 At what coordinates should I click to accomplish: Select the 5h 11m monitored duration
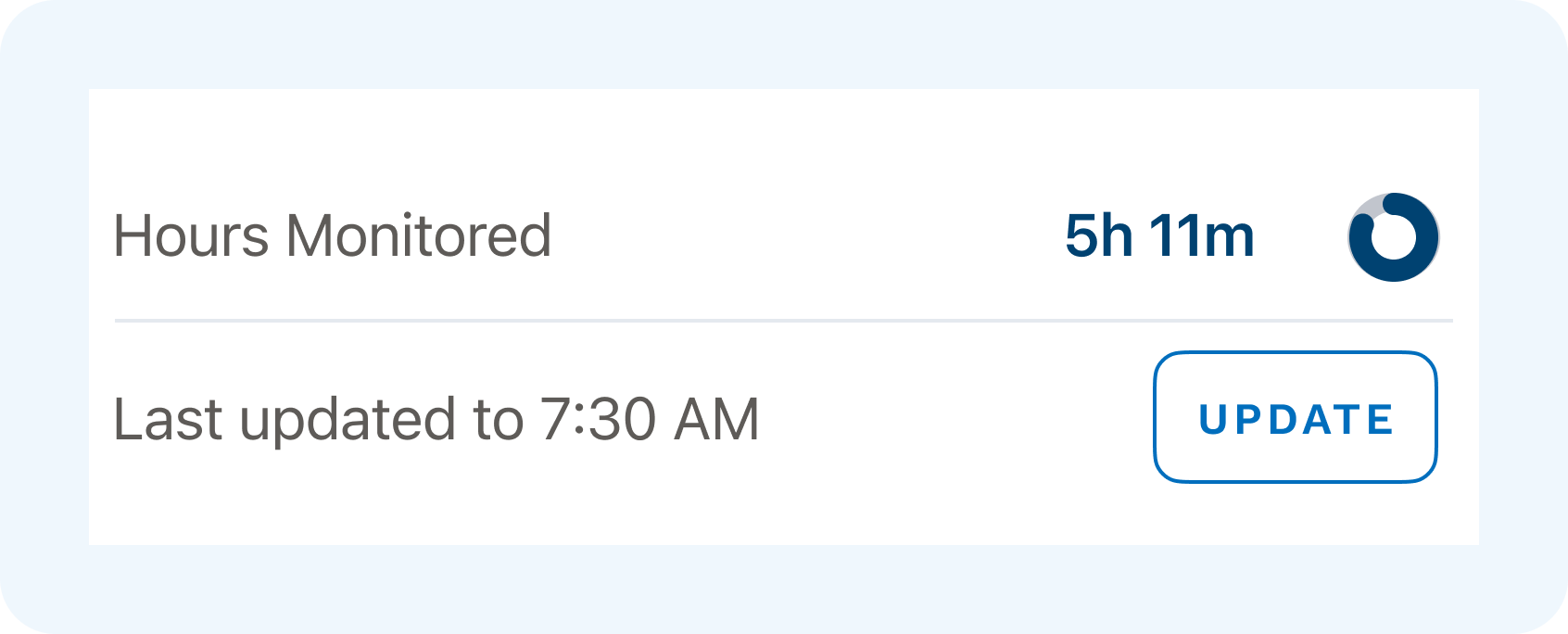(1159, 235)
